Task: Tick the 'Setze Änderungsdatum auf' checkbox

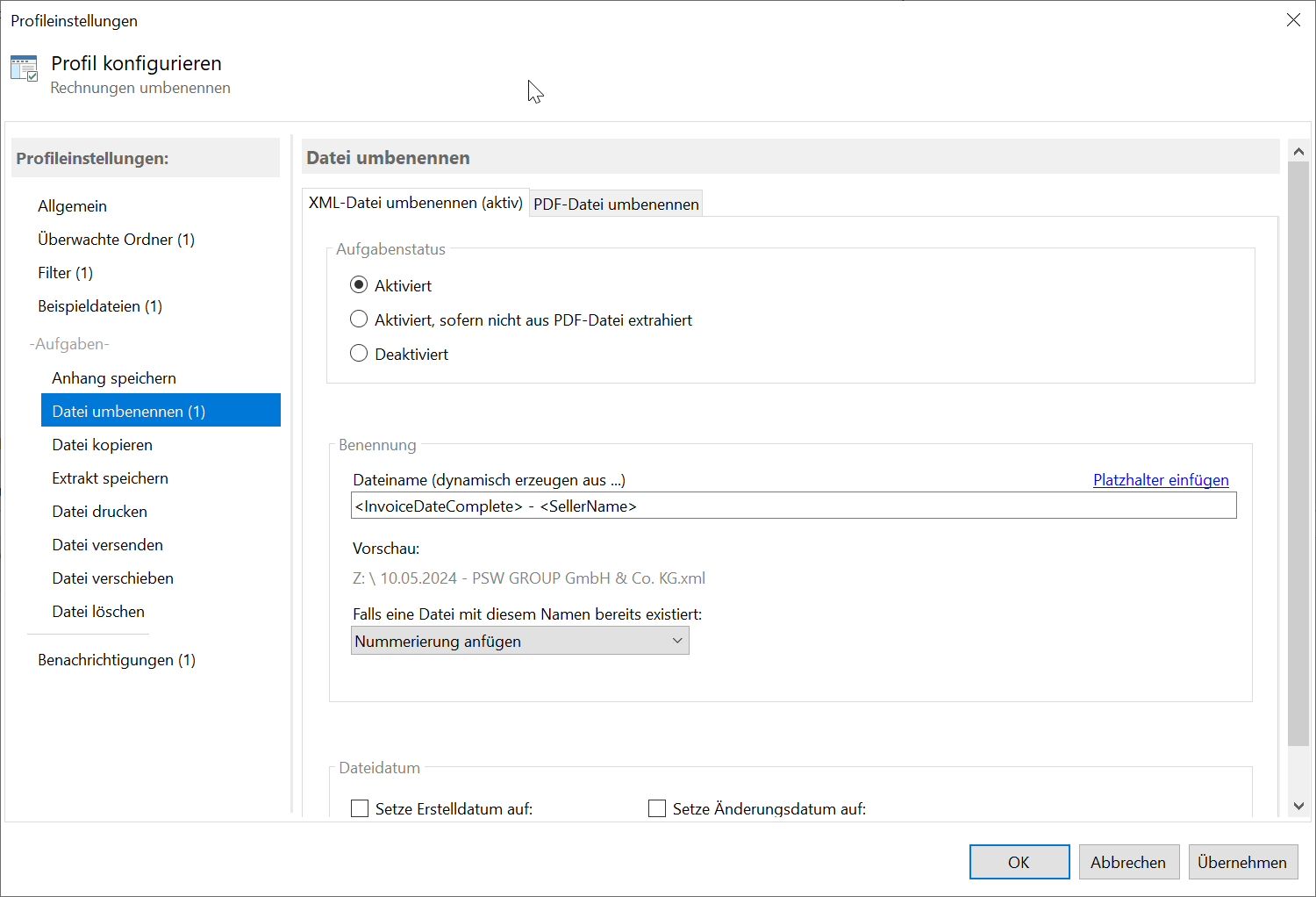Action: pos(657,808)
